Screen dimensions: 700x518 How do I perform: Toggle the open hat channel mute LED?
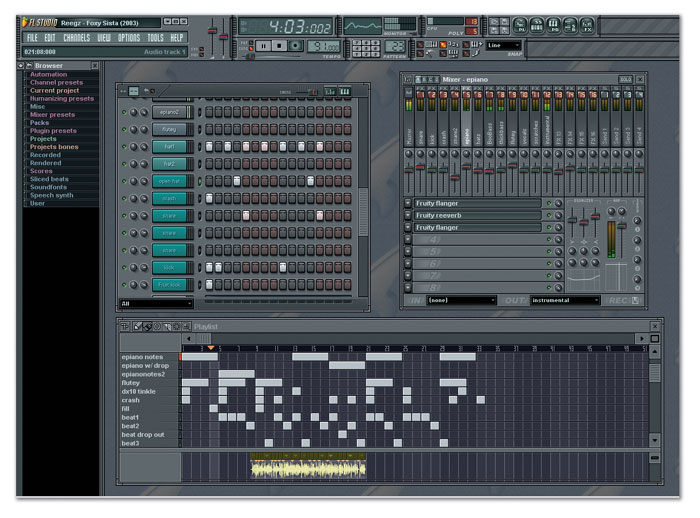click(124, 181)
